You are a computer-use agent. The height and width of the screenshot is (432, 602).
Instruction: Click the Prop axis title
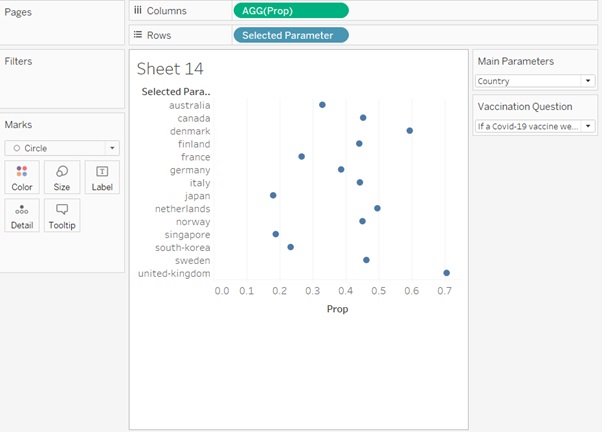click(x=337, y=309)
